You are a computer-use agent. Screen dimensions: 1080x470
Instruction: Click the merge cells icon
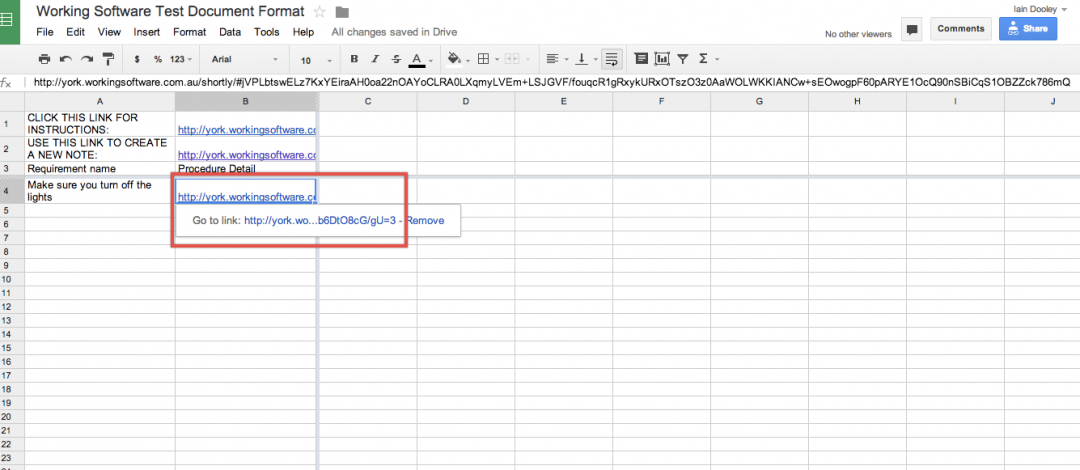point(512,59)
